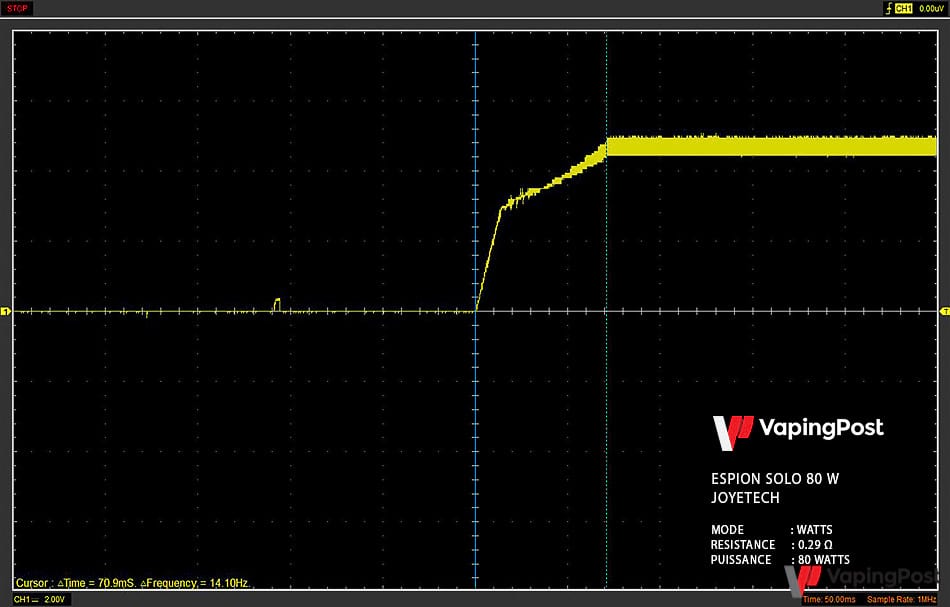Viewport: 950px width, 607px height.
Task: Click the channel 1 ground marker at left edge
Action: click(x=5, y=311)
